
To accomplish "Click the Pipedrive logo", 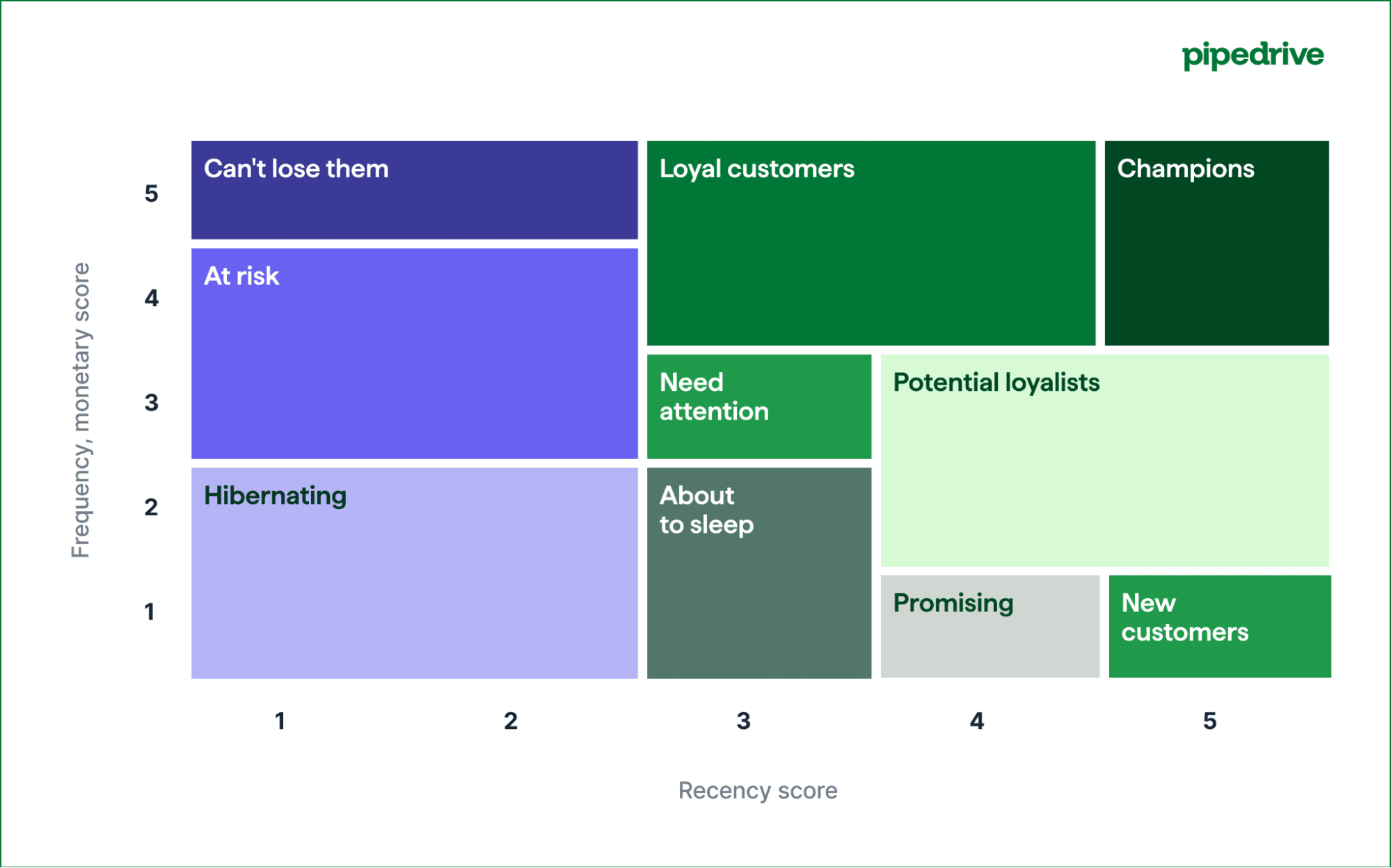I will [x=1253, y=55].
